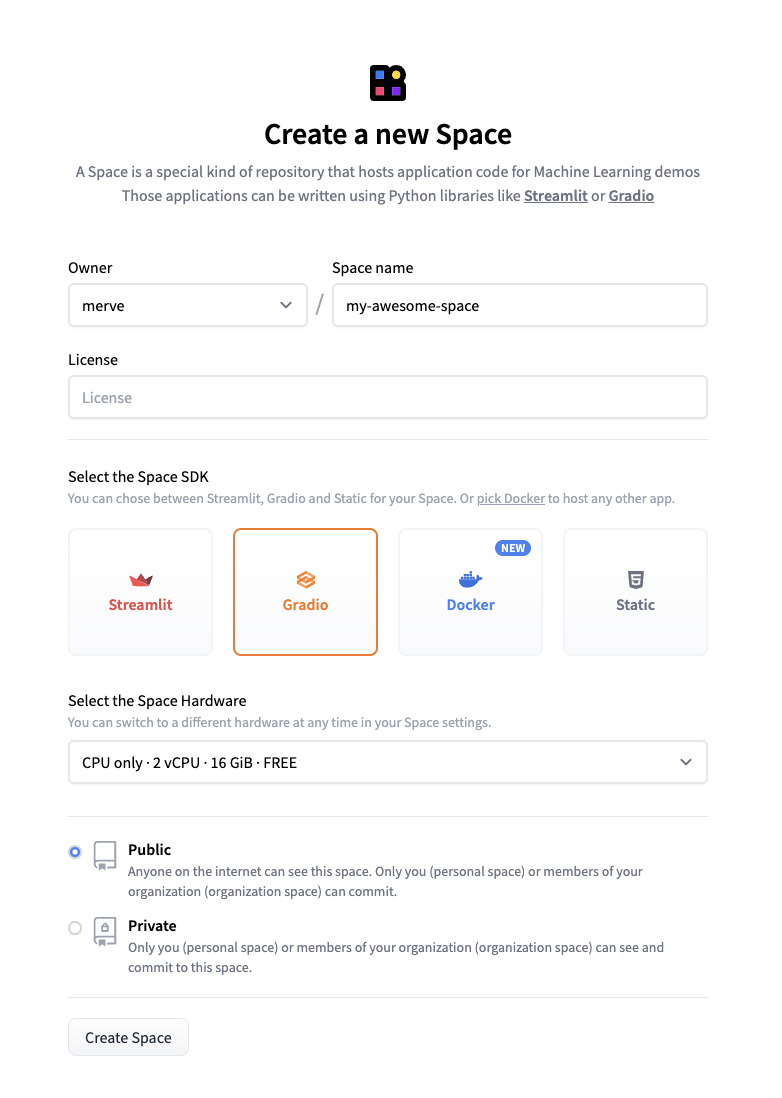Click the NEW badge on Docker

click(513, 548)
